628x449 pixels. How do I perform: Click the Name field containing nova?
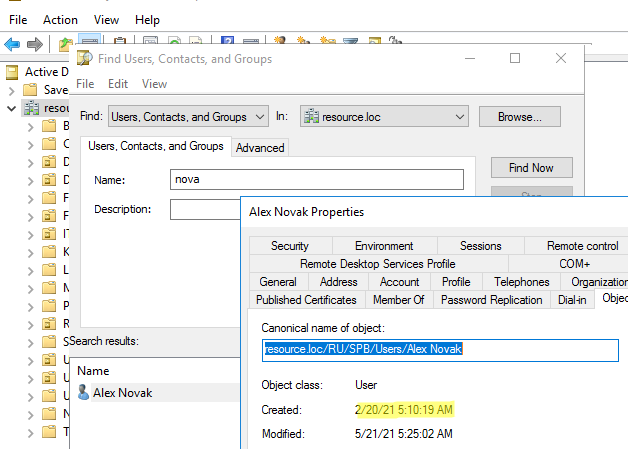tap(317, 179)
